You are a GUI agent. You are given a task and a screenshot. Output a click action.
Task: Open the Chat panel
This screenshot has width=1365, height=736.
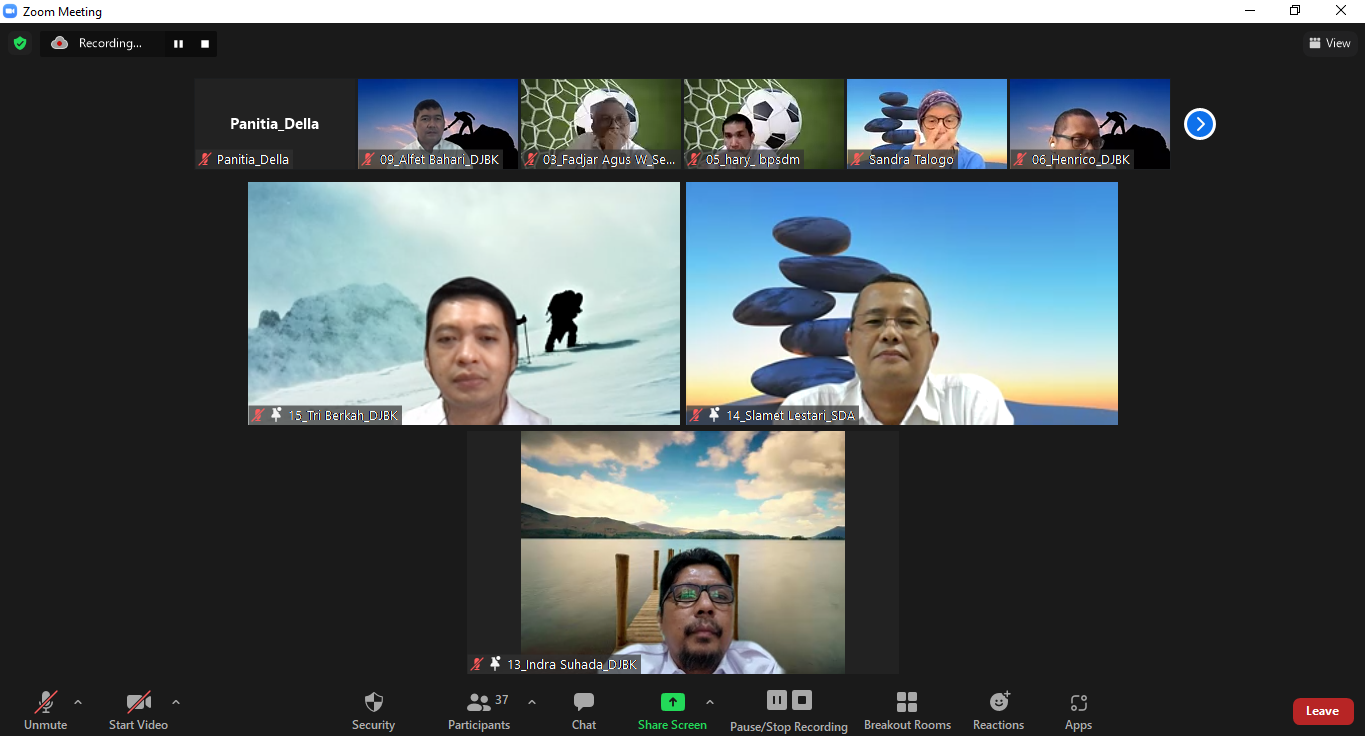(x=584, y=711)
